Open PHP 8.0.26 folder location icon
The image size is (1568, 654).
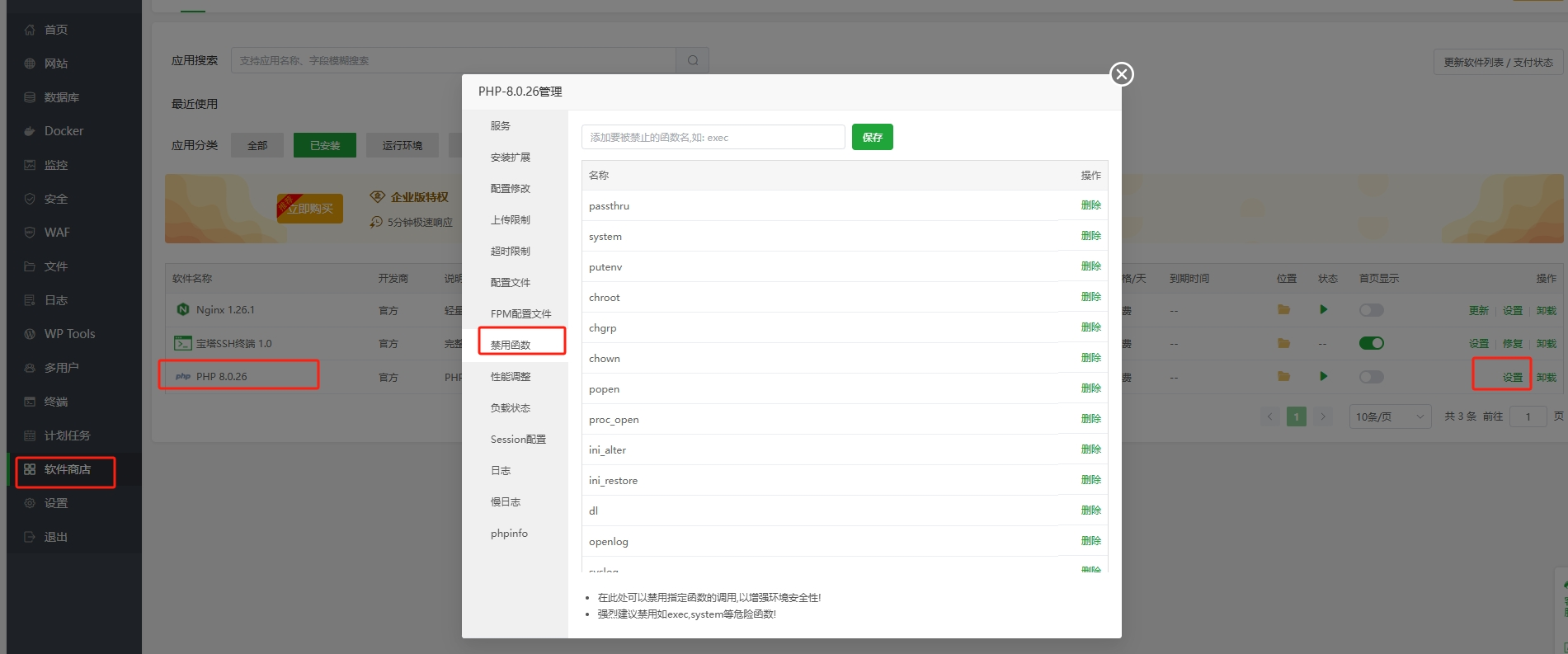click(x=1283, y=376)
